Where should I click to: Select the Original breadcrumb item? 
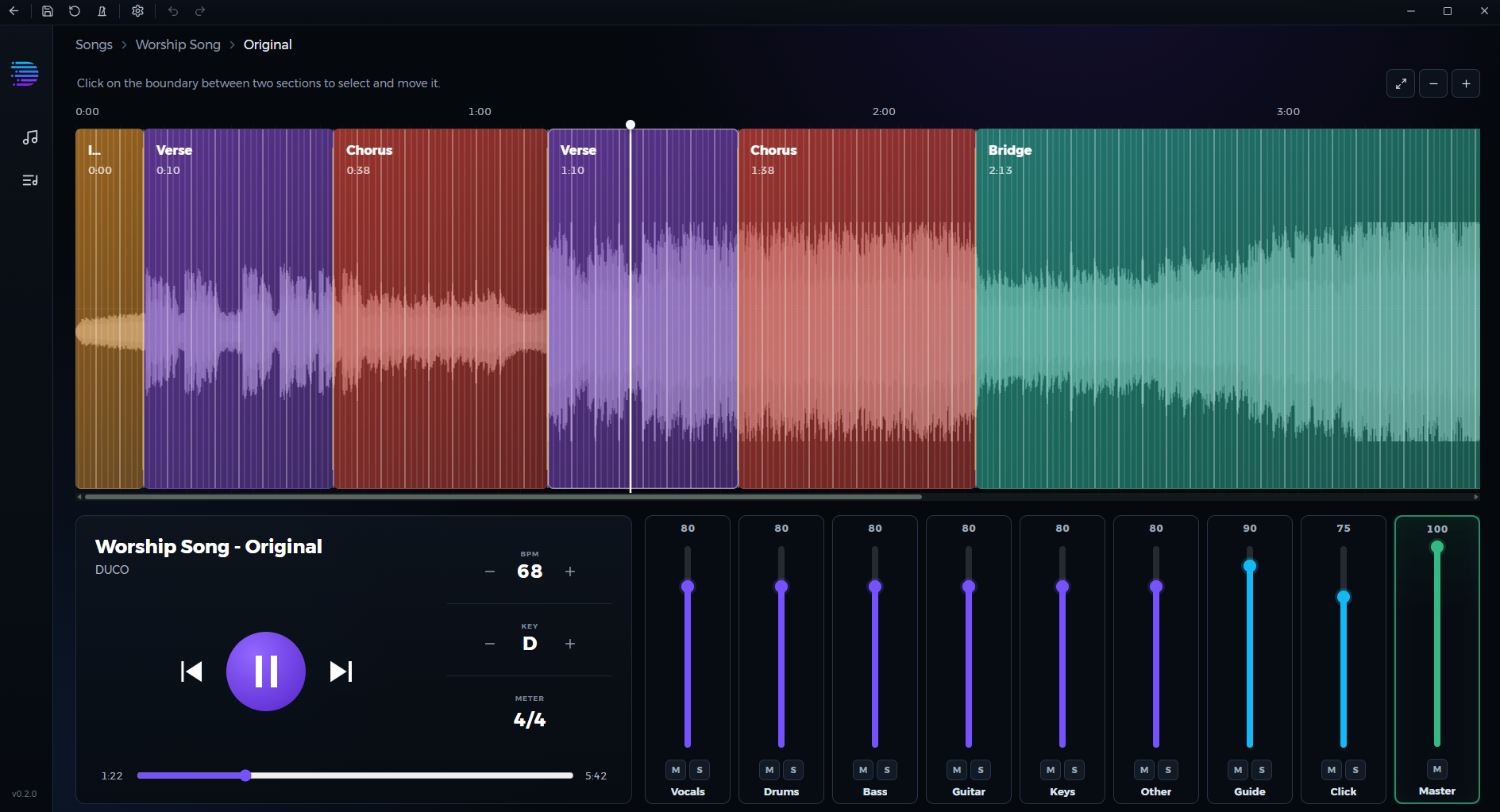pos(268,44)
